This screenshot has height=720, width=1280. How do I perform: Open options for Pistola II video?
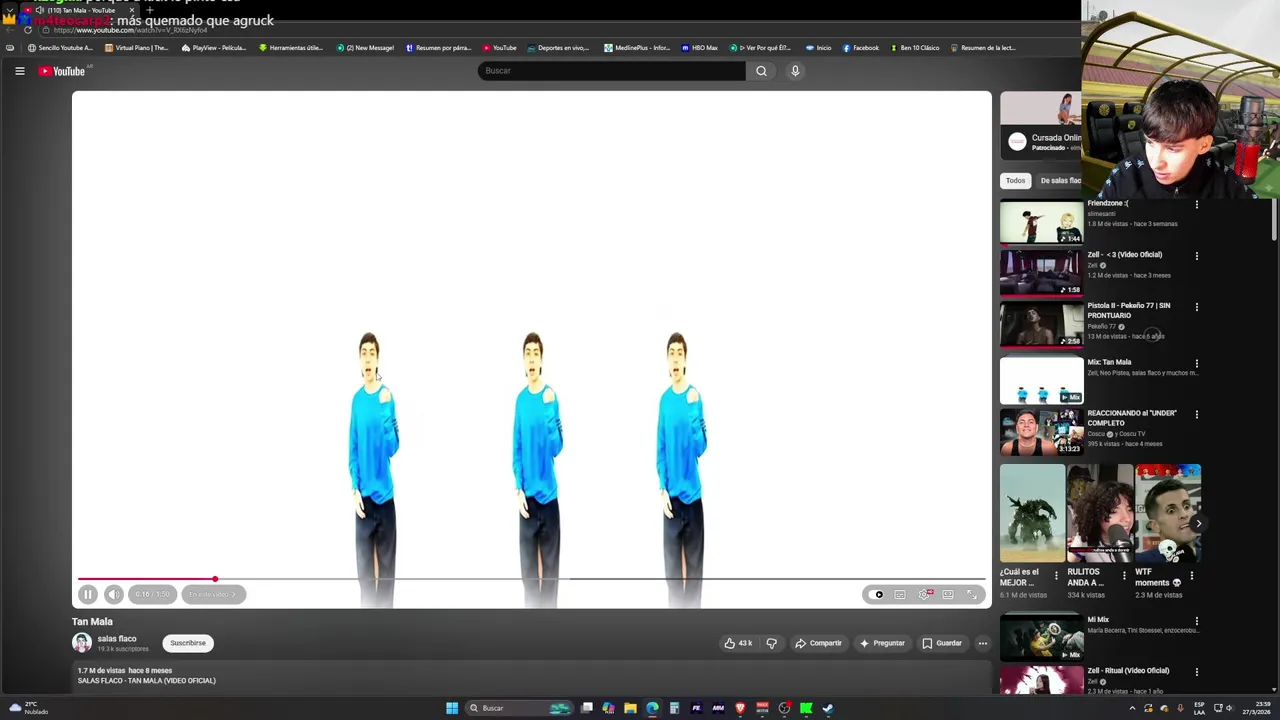(1196, 307)
